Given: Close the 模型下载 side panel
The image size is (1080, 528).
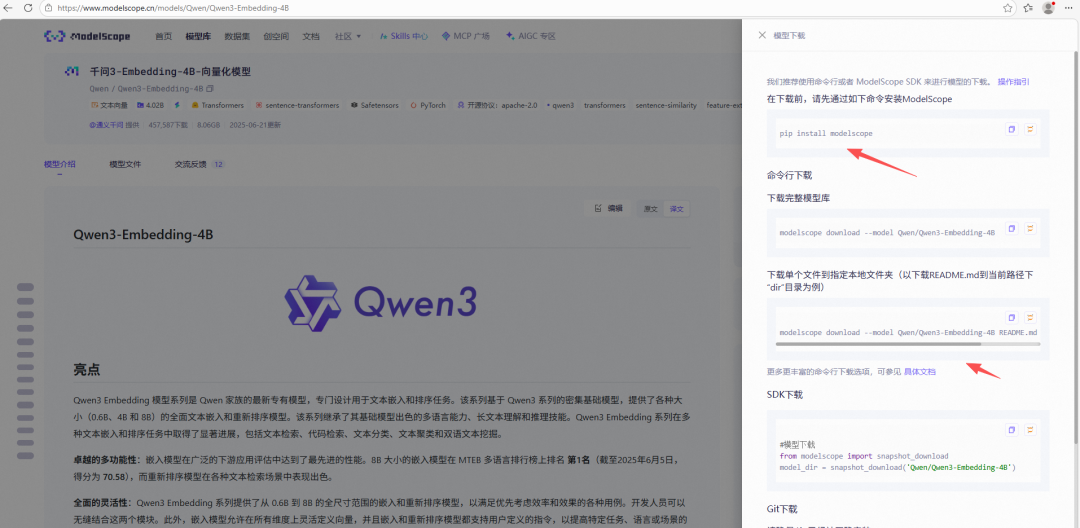Looking at the screenshot, I should tap(762, 35).
